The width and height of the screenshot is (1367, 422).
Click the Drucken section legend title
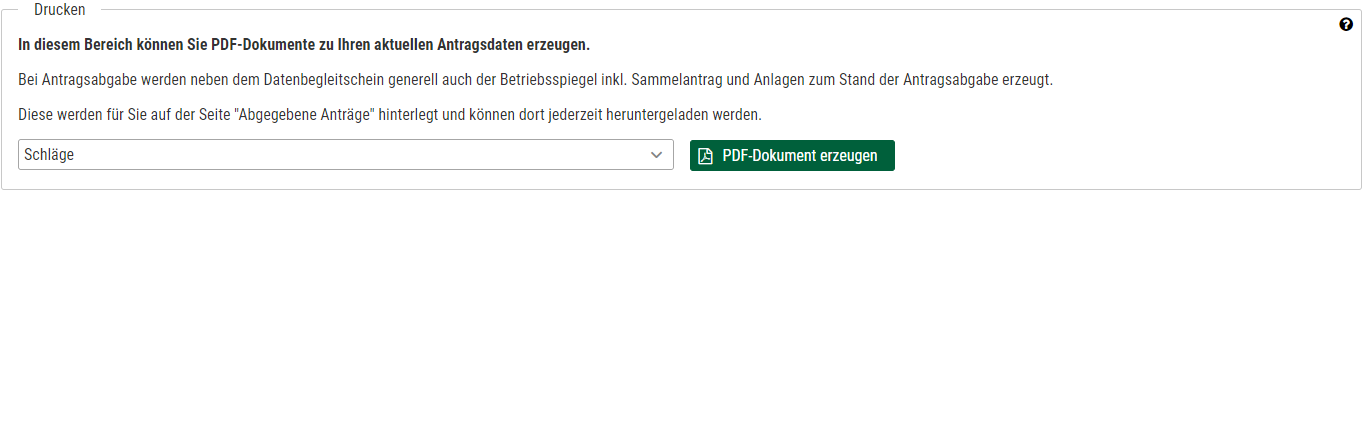pos(60,10)
